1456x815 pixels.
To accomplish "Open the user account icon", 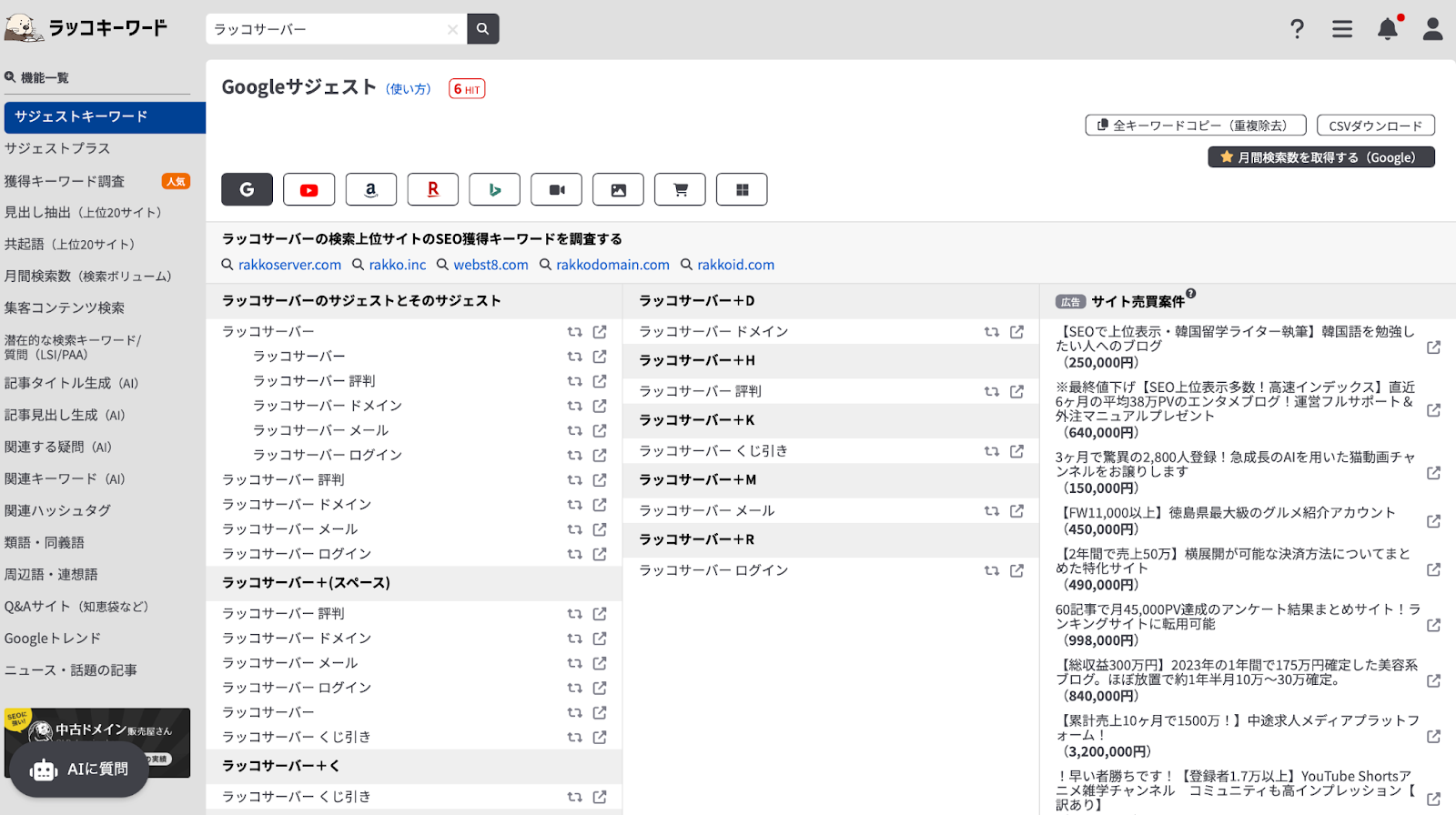I will coord(1433,29).
